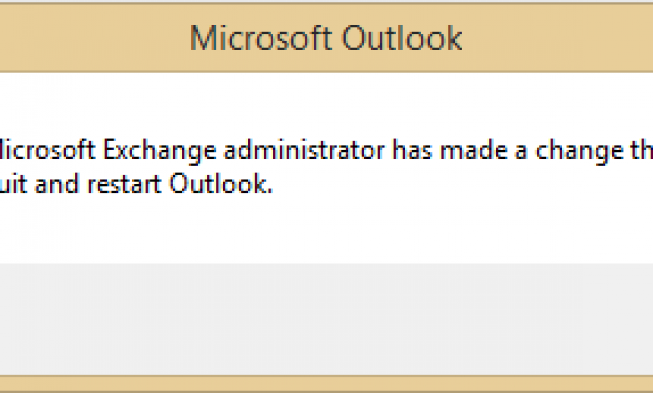Click the title bar right of the title
The width and height of the screenshot is (653, 393).
pos(558,38)
